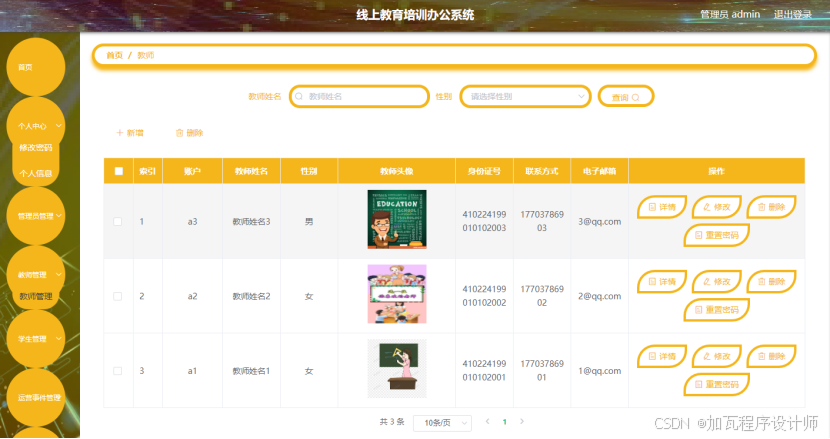Open teacher a2's avatar image
Viewport: 830px width, 439px height.
pos(397,294)
